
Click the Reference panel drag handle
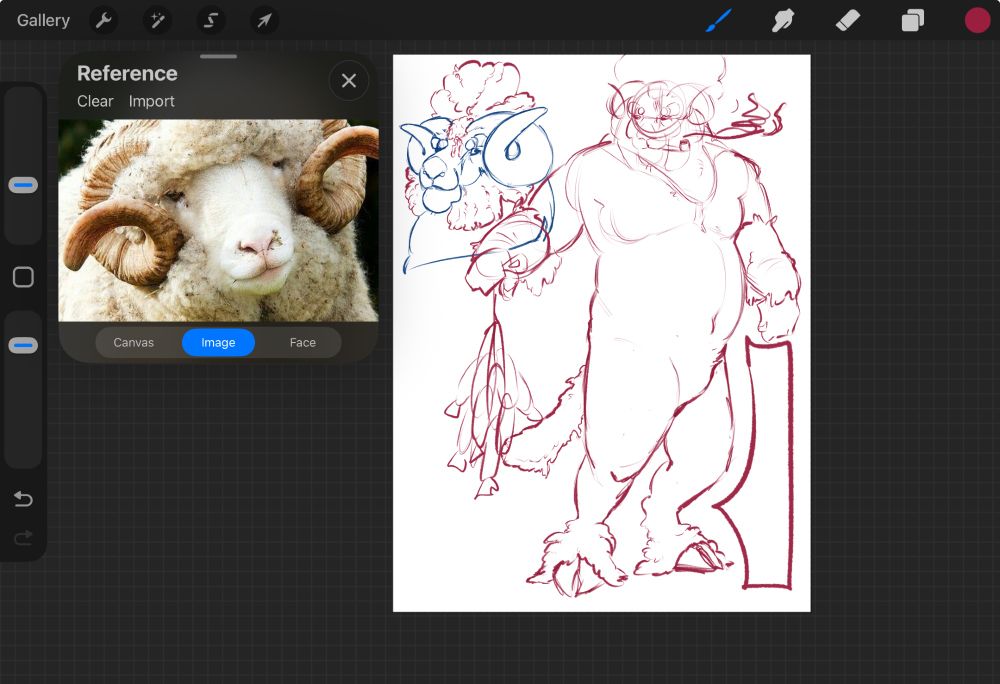(x=218, y=57)
